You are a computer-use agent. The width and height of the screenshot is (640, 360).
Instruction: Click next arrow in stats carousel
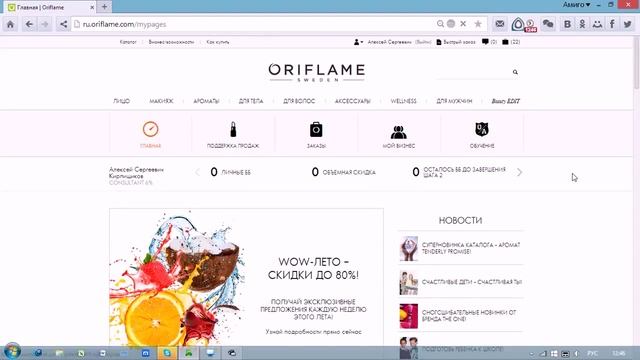pyautogui.click(x=519, y=172)
